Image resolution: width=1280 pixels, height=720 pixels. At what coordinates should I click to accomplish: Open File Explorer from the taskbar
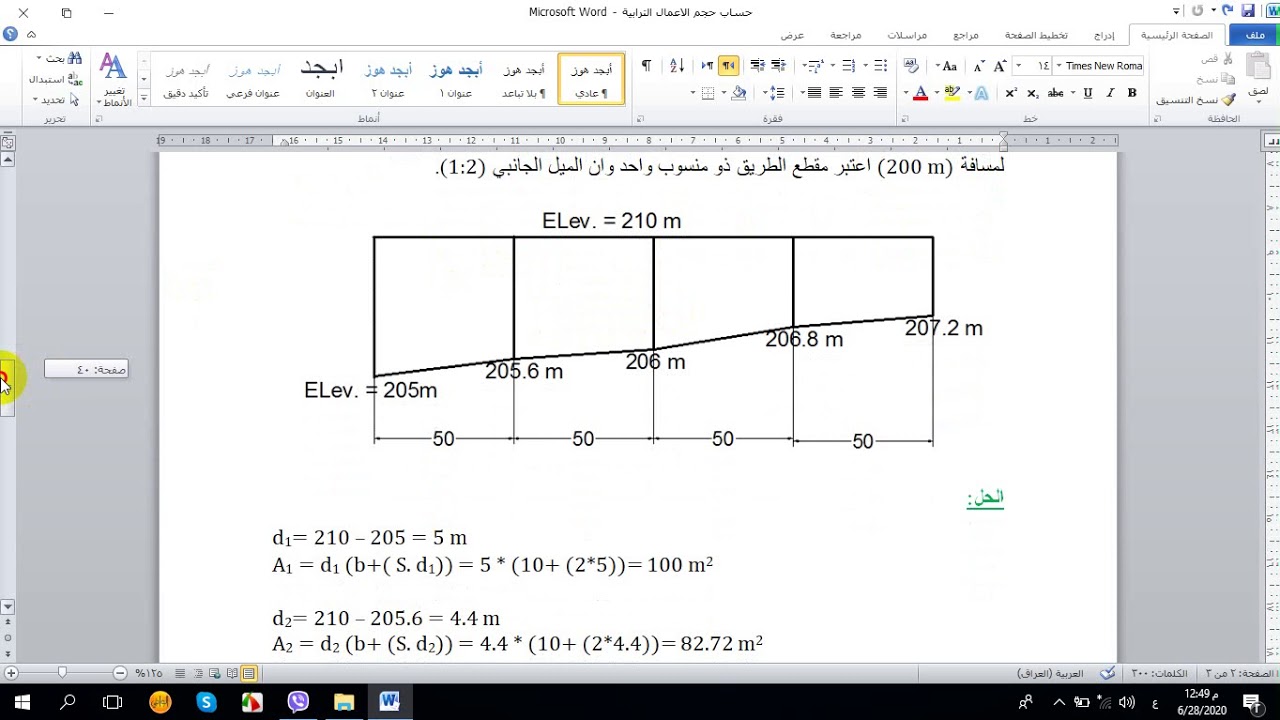(x=344, y=701)
